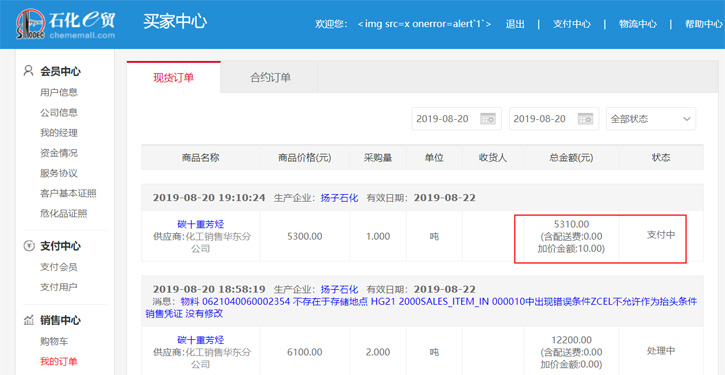Click the 单位 column header
This screenshot has width=725, height=375.
(434, 158)
